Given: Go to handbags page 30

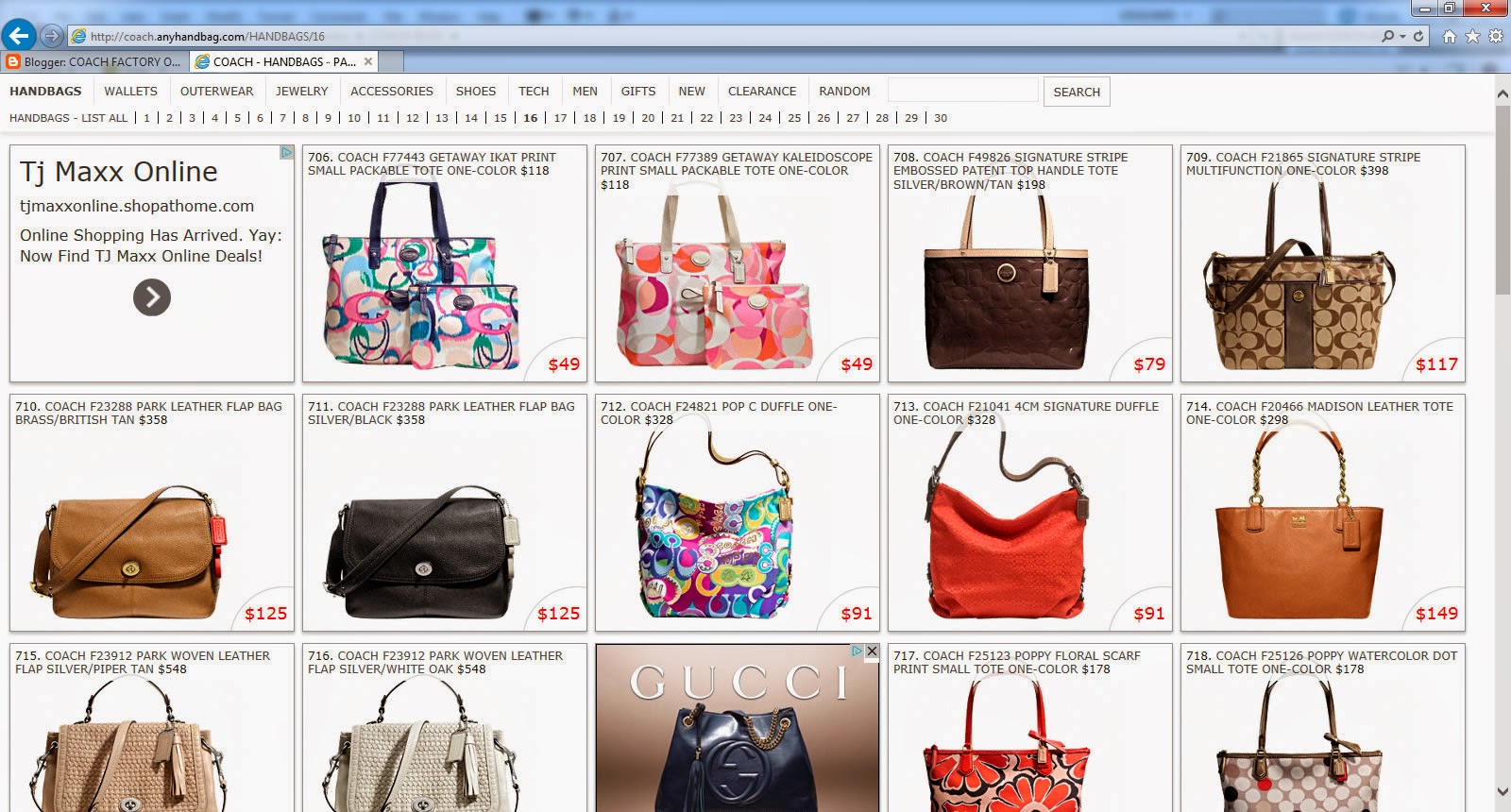Looking at the screenshot, I should point(941,118).
